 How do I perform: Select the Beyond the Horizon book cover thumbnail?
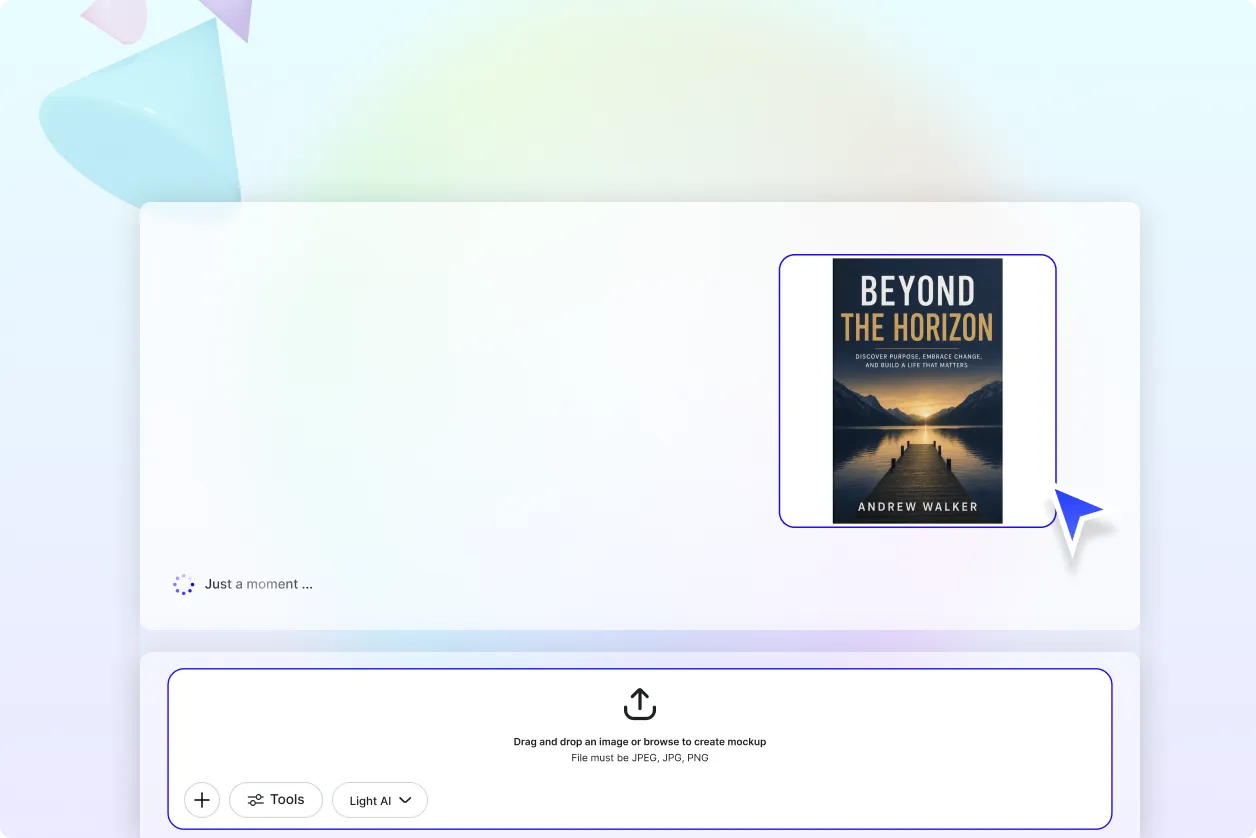[917, 391]
